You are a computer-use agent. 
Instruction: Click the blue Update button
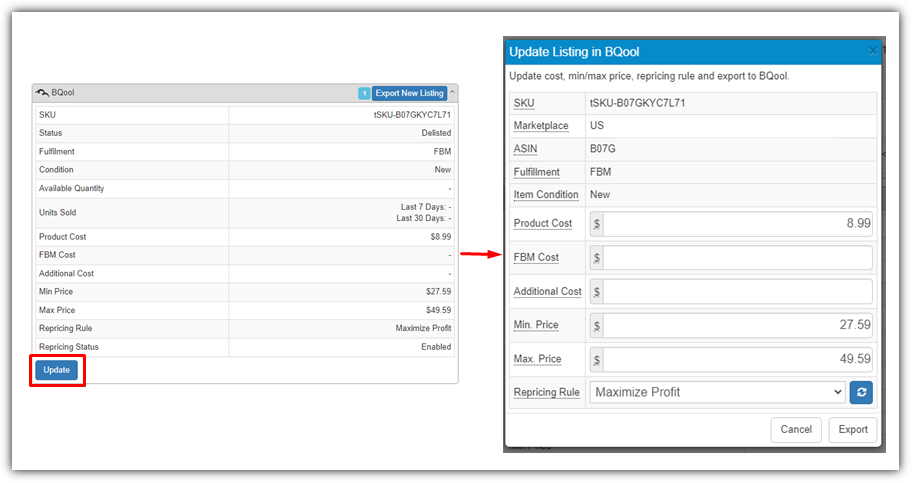[x=56, y=370]
